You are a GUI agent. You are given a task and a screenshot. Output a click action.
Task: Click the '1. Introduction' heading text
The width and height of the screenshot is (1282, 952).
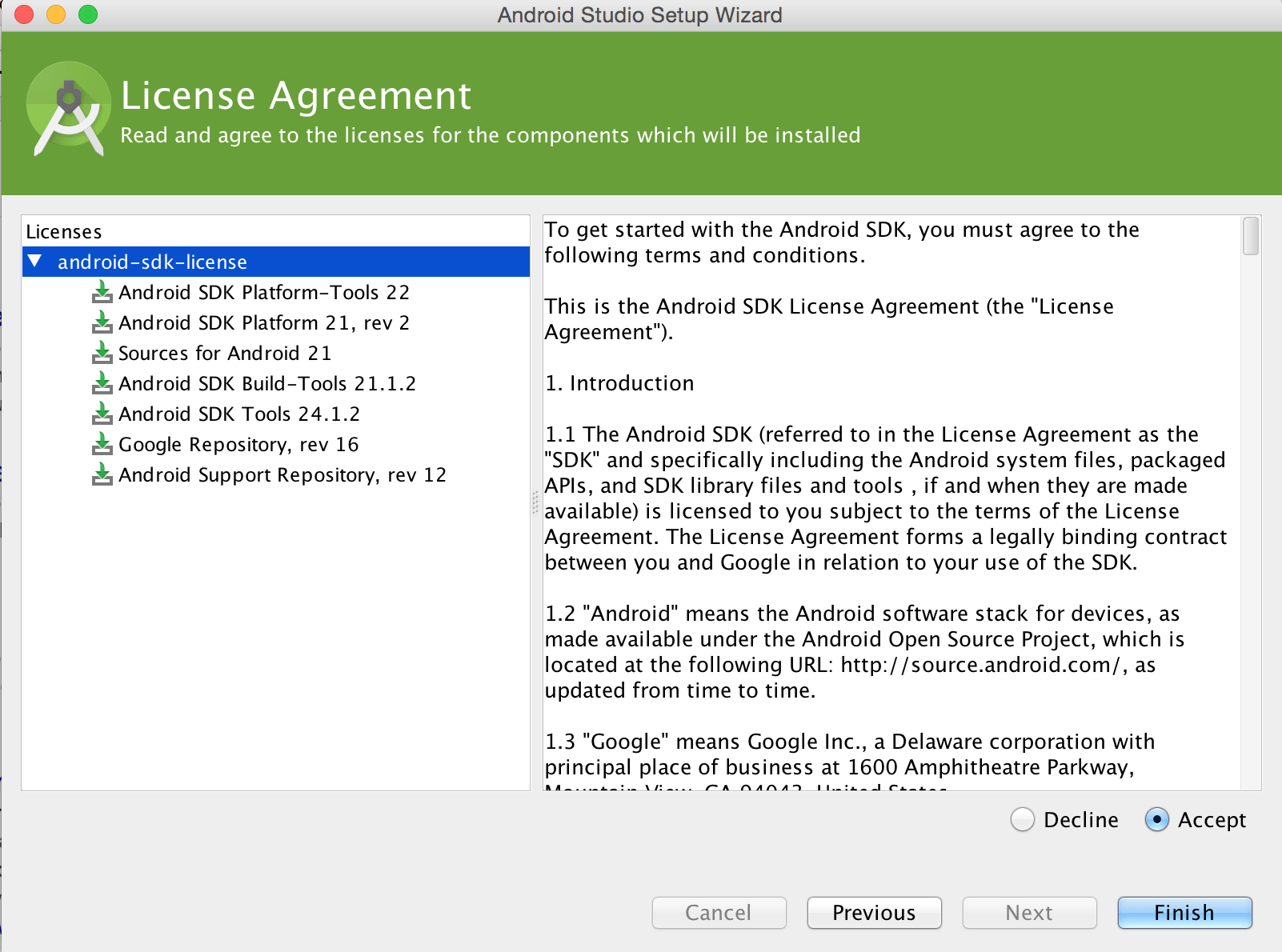point(619,383)
